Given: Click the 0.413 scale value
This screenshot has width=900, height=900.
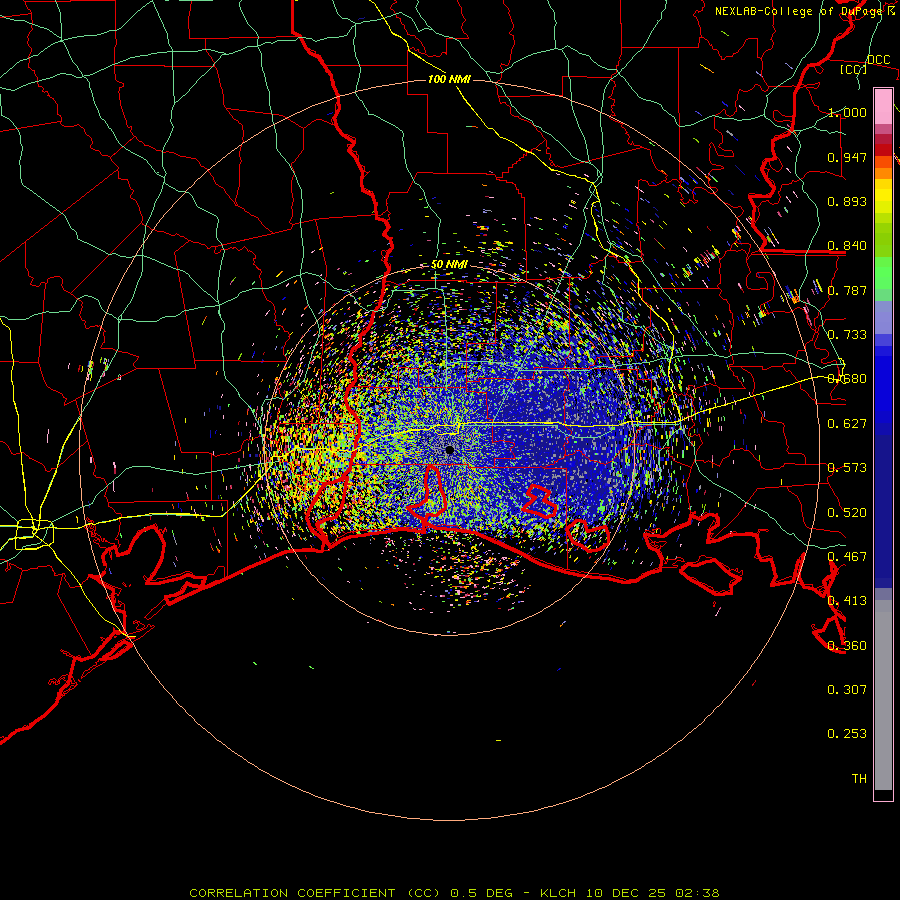Looking at the screenshot, I should 847,601.
